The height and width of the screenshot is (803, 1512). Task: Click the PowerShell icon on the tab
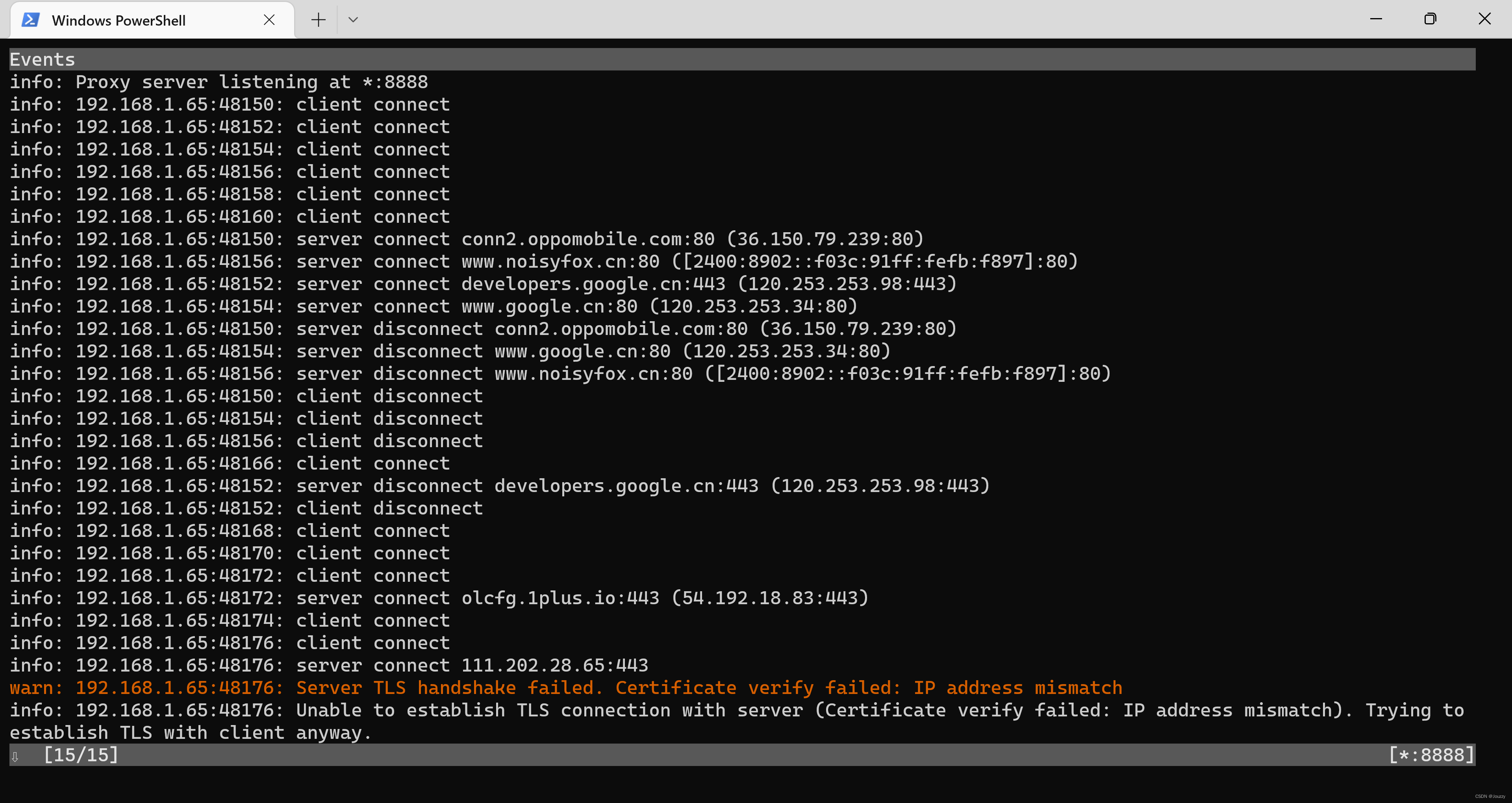coord(30,19)
